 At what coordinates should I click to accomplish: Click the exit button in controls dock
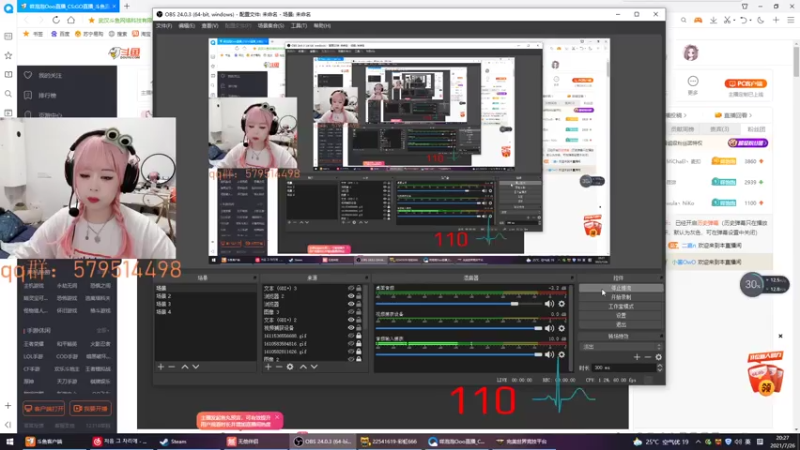621,324
